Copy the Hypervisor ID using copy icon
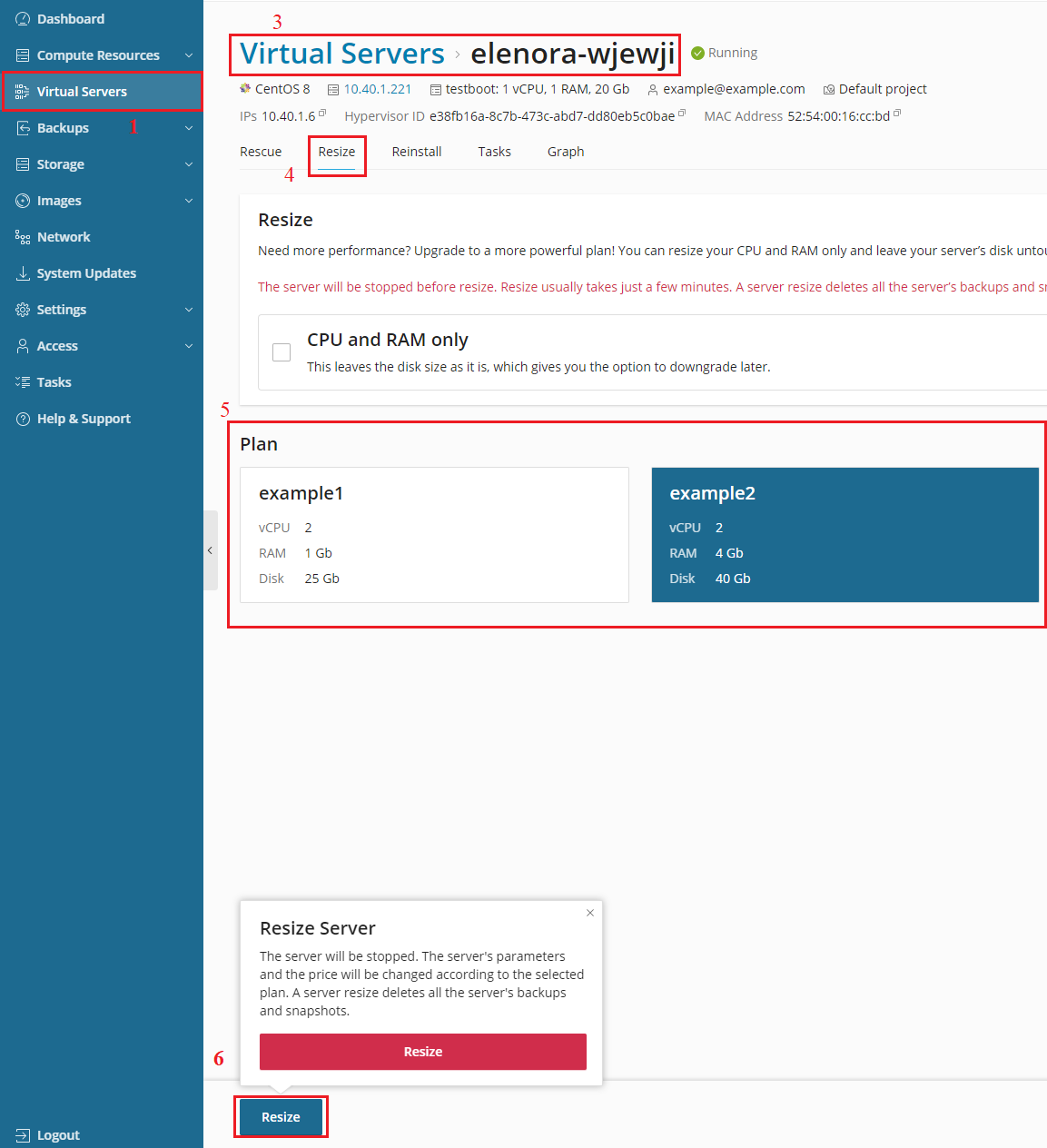1047x1148 pixels. pyautogui.click(x=682, y=114)
